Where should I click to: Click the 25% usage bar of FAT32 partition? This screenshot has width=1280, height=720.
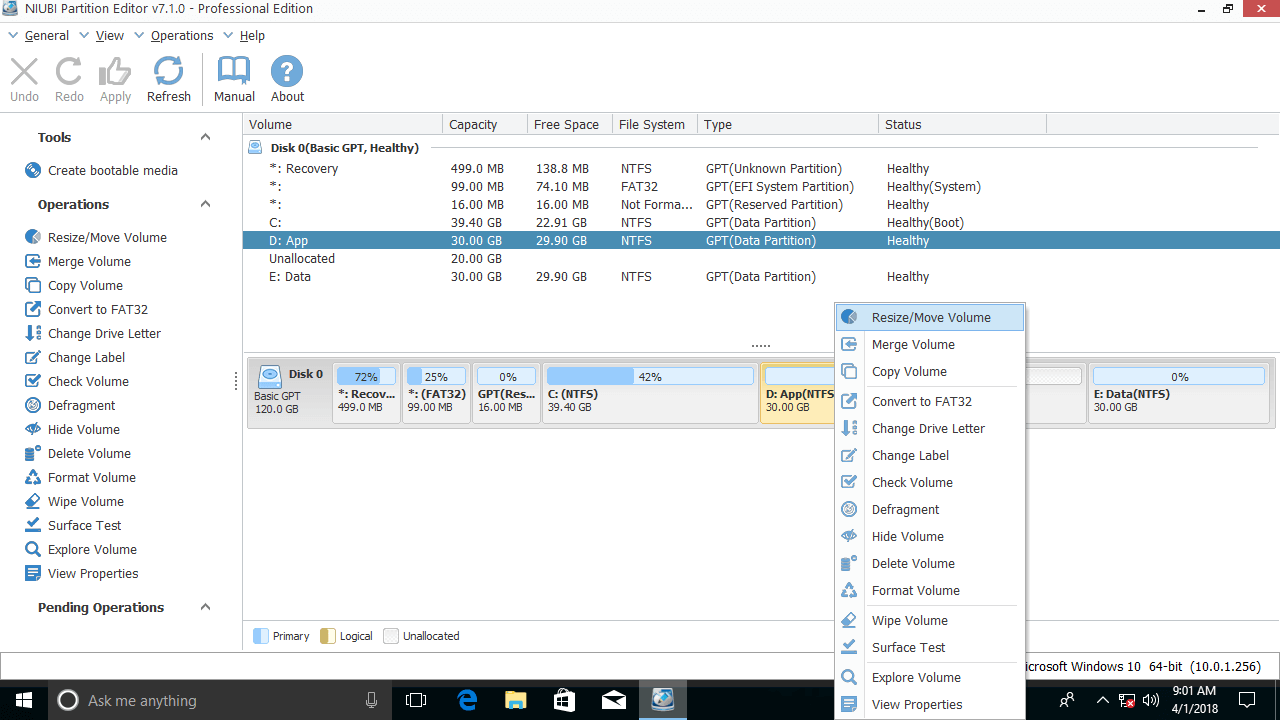(436, 377)
